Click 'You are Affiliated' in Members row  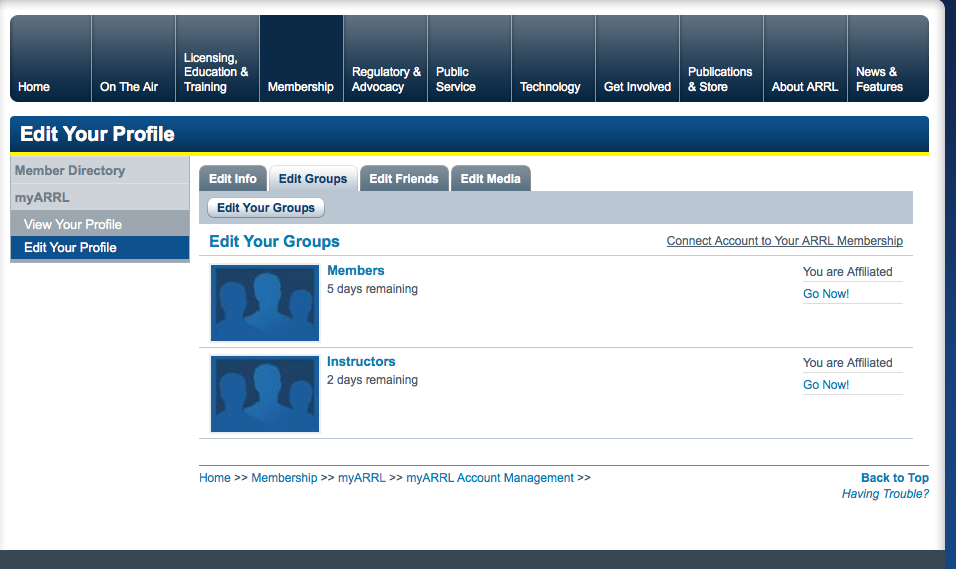click(847, 271)
